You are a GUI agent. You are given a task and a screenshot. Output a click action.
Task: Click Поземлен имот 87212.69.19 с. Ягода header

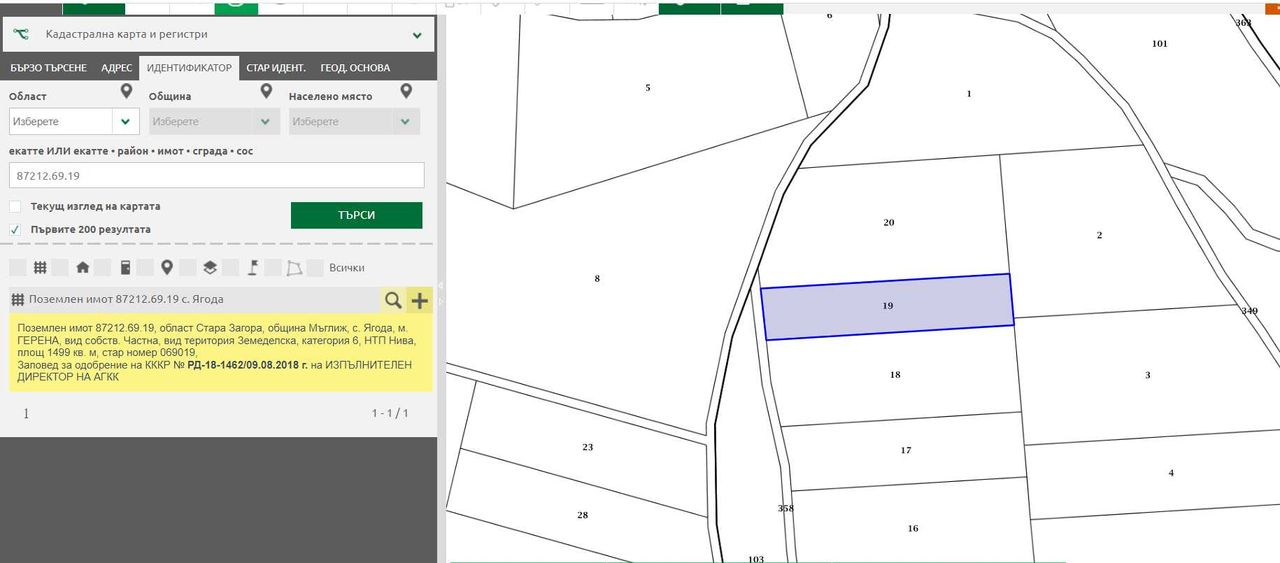coord(126,299)
